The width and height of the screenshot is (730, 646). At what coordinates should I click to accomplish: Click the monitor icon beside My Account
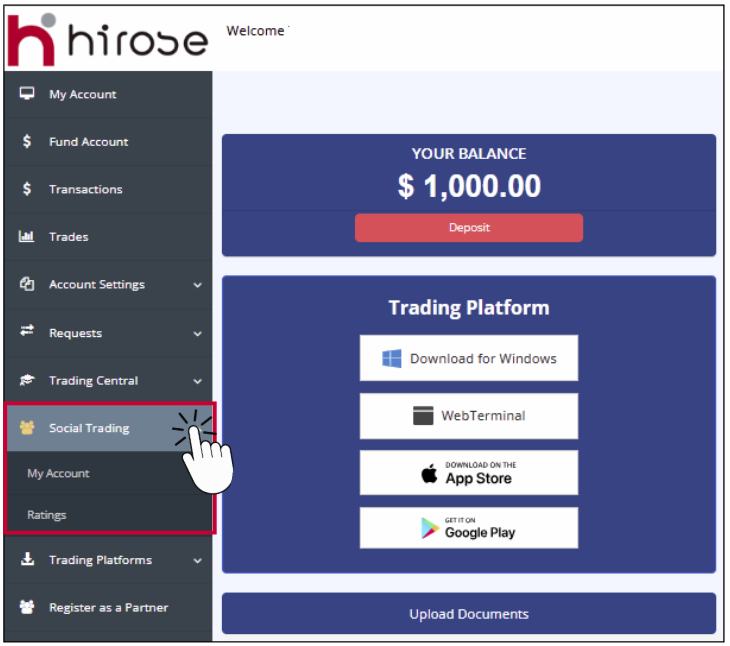click(27, 94)
